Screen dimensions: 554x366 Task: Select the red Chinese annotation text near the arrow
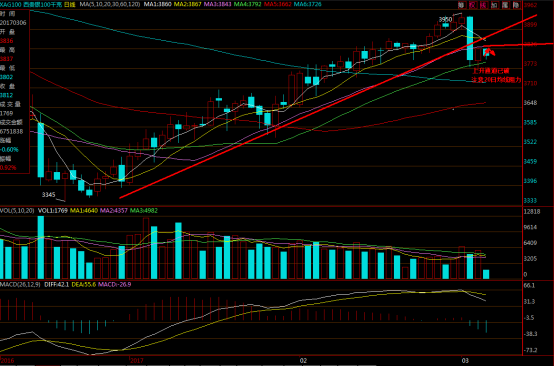tap(496, 75)
